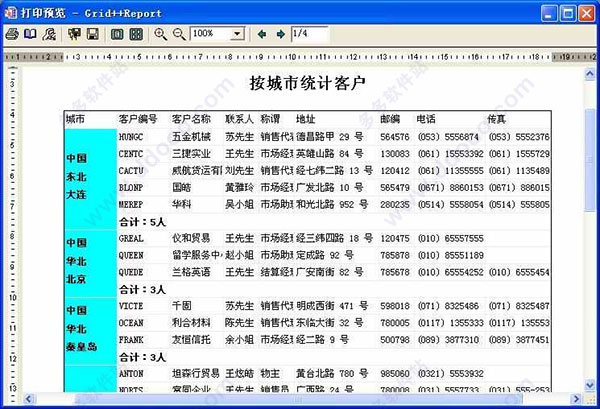This screenshot has width=600, height=409.
Task: Zoom out with the minus magnifier
Action: point(179,34)
